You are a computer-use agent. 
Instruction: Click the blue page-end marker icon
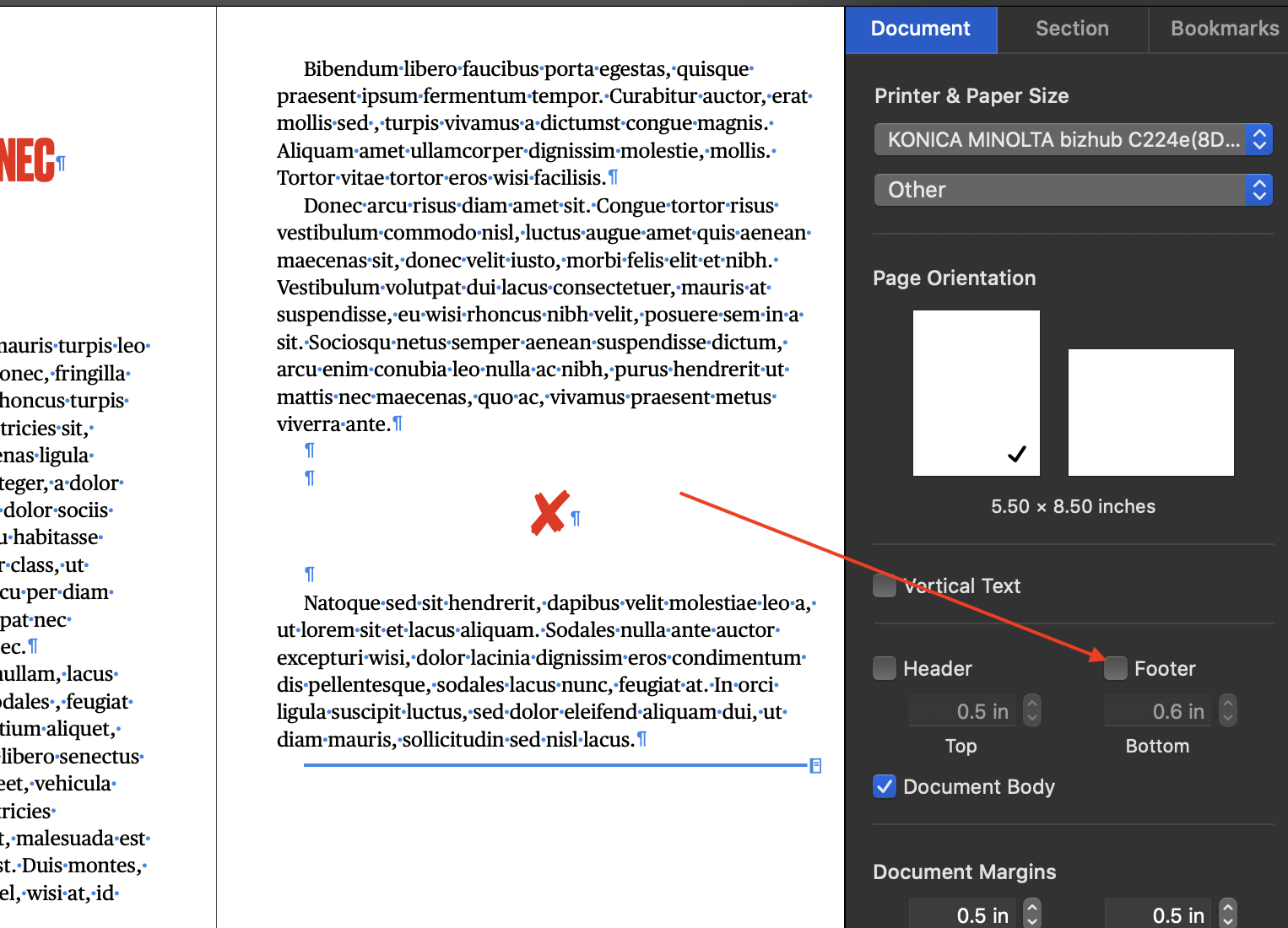pyautogui.click(x=815, y=766)
